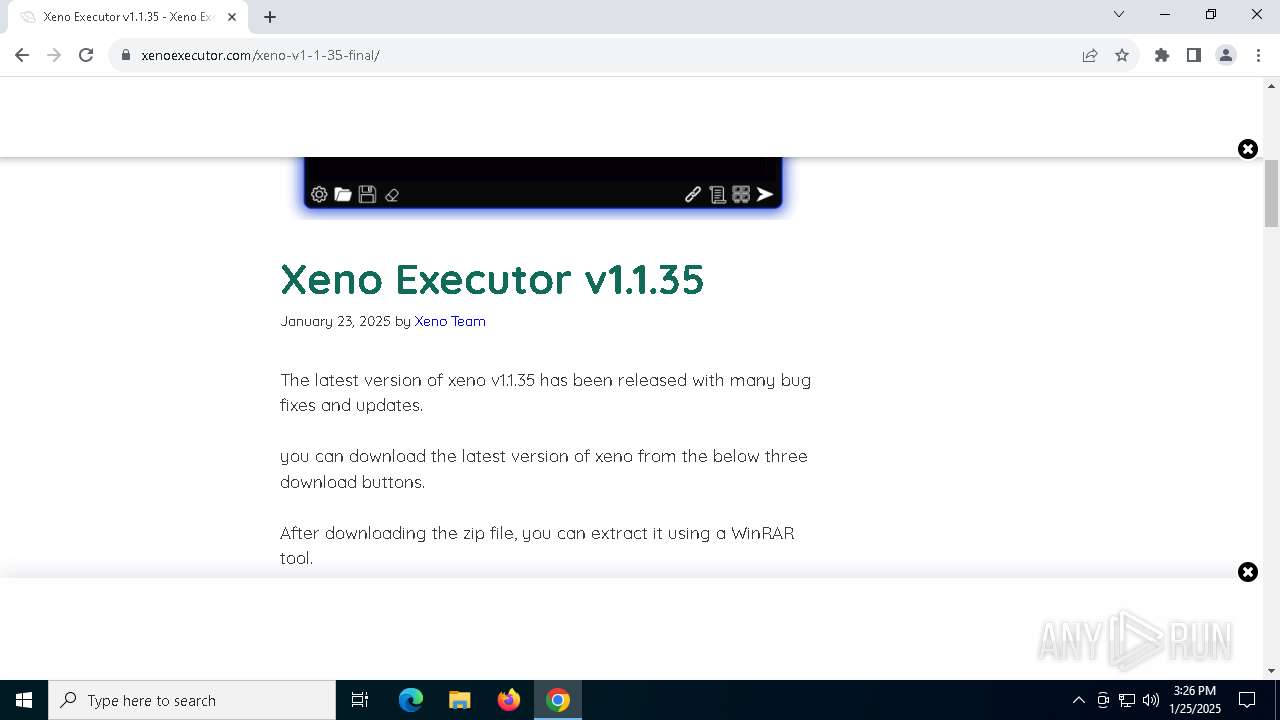
Task: Click the grid icon in Xeno screenshot
Action: click(741, 195)
